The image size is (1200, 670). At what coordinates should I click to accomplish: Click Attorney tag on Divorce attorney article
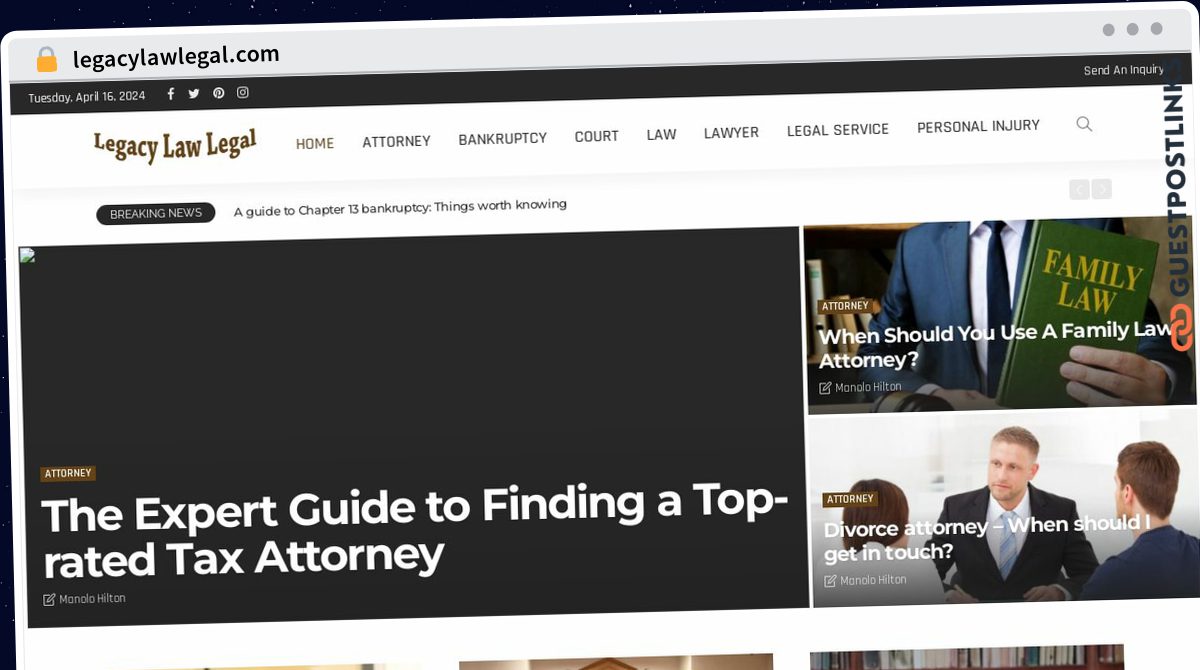click(x=850, y=499)
